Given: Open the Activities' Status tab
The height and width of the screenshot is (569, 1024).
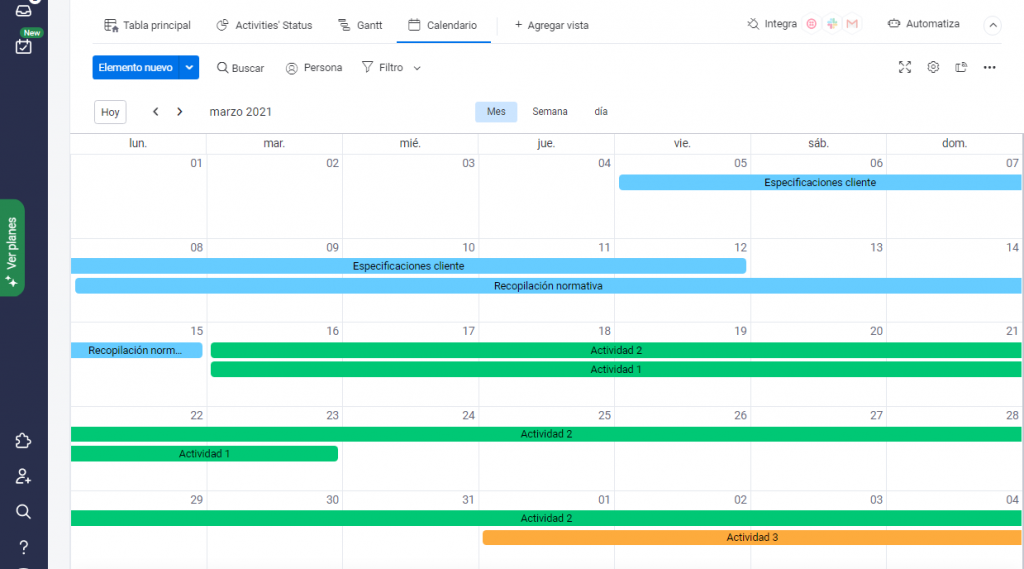Looking at the screenshot, I should (265, 25).
